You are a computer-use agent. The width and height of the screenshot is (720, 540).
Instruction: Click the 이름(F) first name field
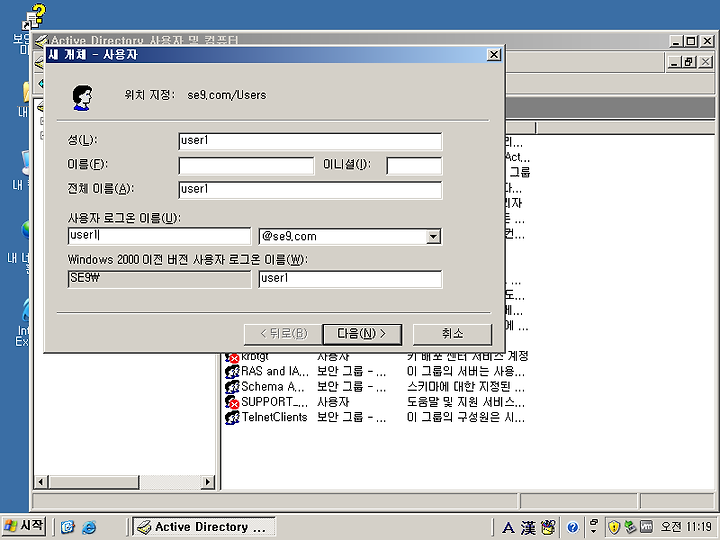[246, 166]
